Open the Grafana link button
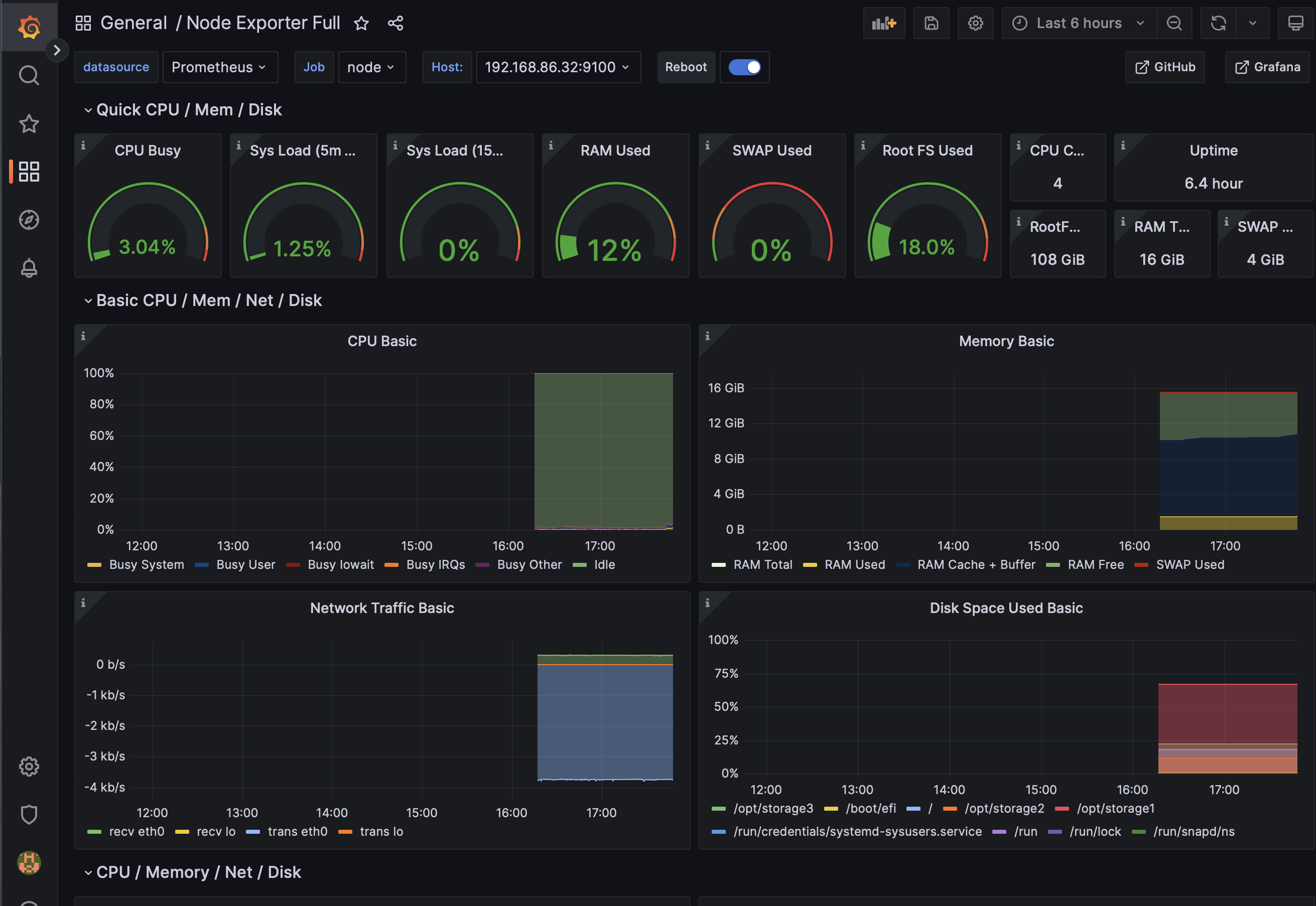Image resolution: width=1316 pixels, height=906 pixels. (x=1267, y=67)
